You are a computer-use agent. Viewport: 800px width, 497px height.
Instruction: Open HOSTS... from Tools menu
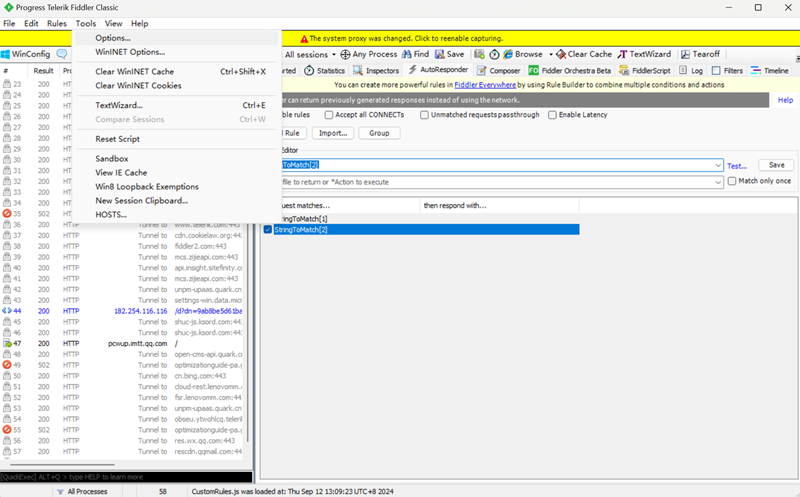177,215
